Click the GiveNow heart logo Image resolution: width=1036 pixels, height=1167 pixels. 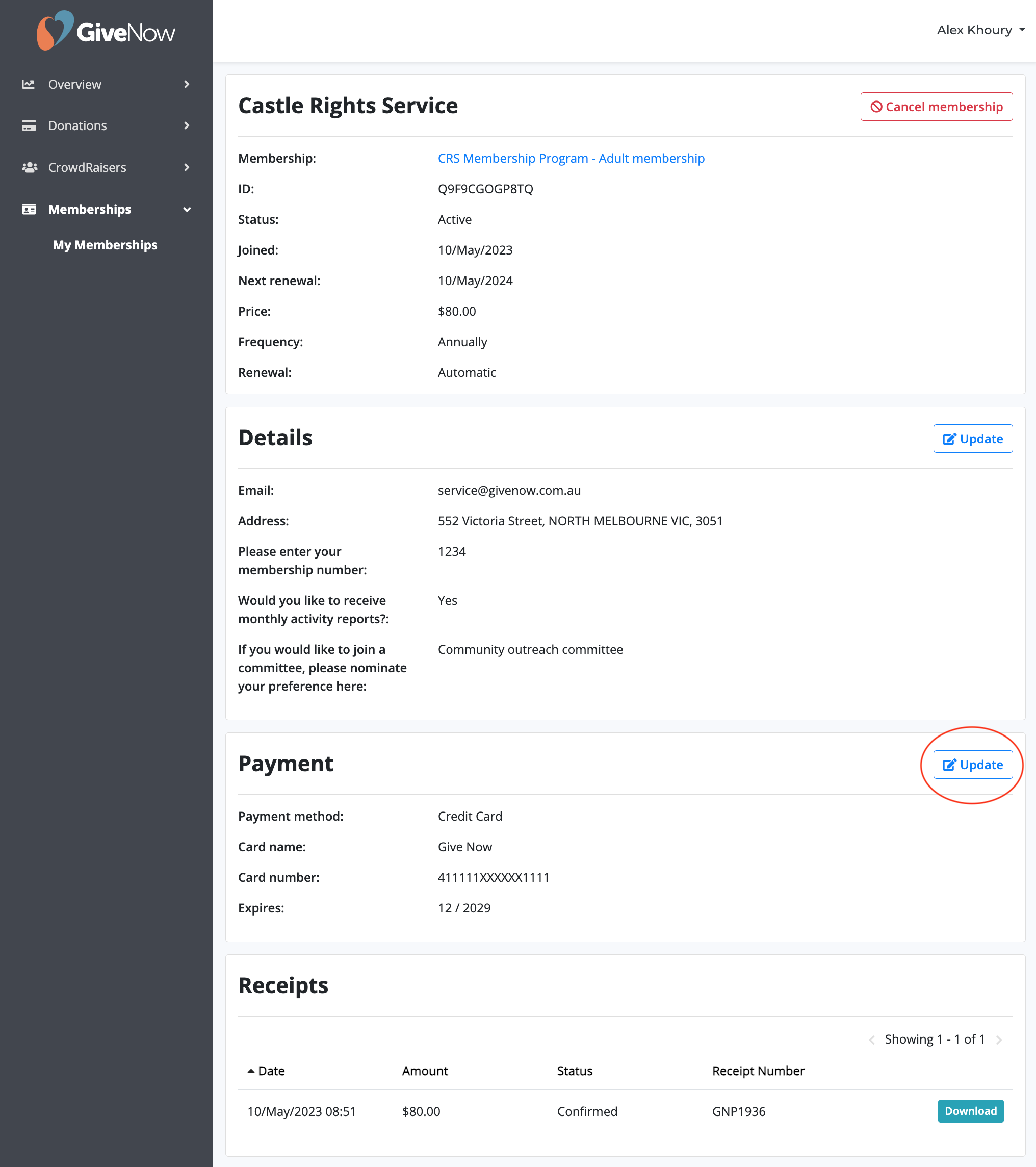[55, 31]
